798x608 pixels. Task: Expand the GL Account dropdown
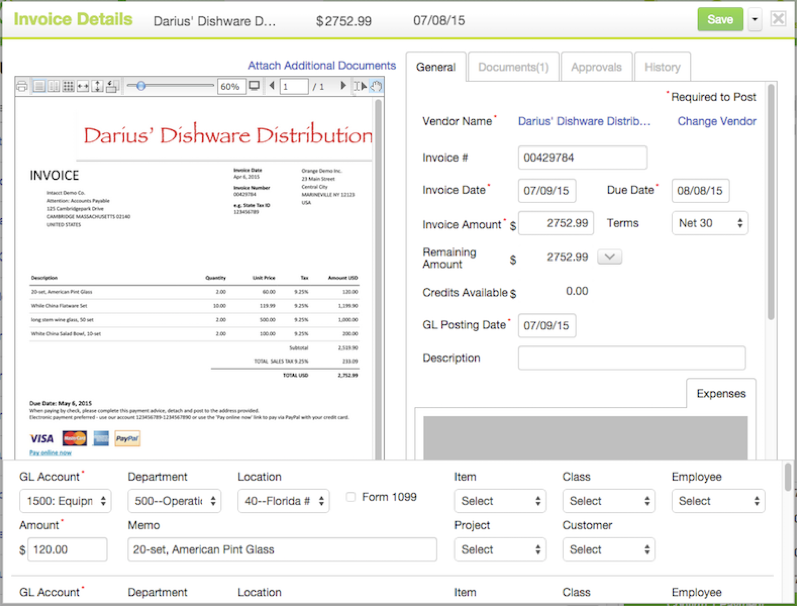(x=65, y=501)
